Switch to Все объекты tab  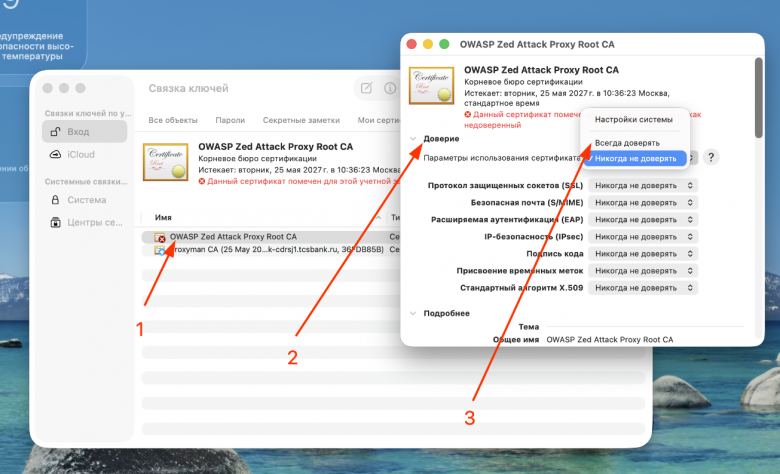[173, 120]
